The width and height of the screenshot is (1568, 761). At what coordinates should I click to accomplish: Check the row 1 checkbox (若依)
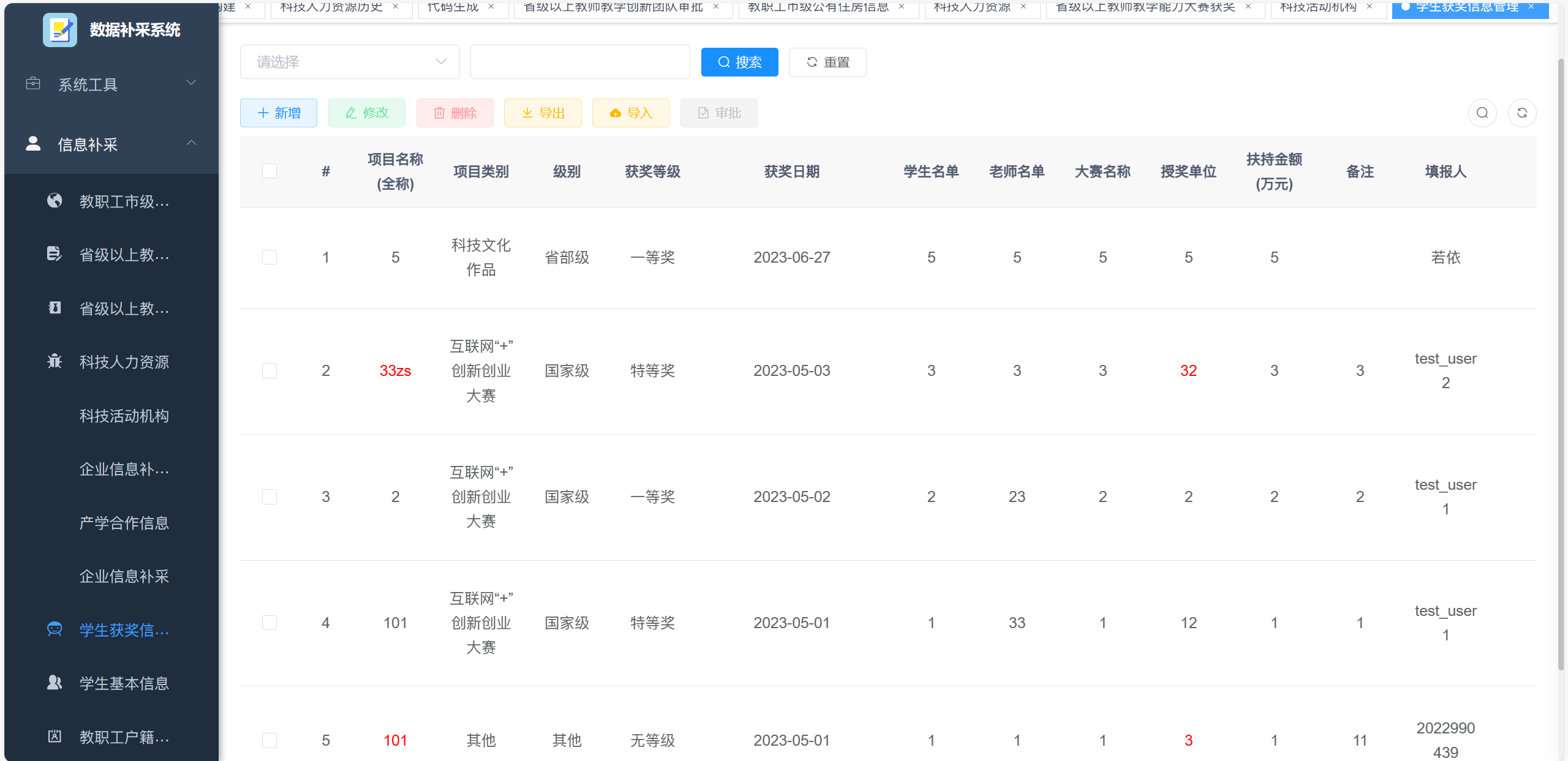pyautogui.click(x=269, y=257)
